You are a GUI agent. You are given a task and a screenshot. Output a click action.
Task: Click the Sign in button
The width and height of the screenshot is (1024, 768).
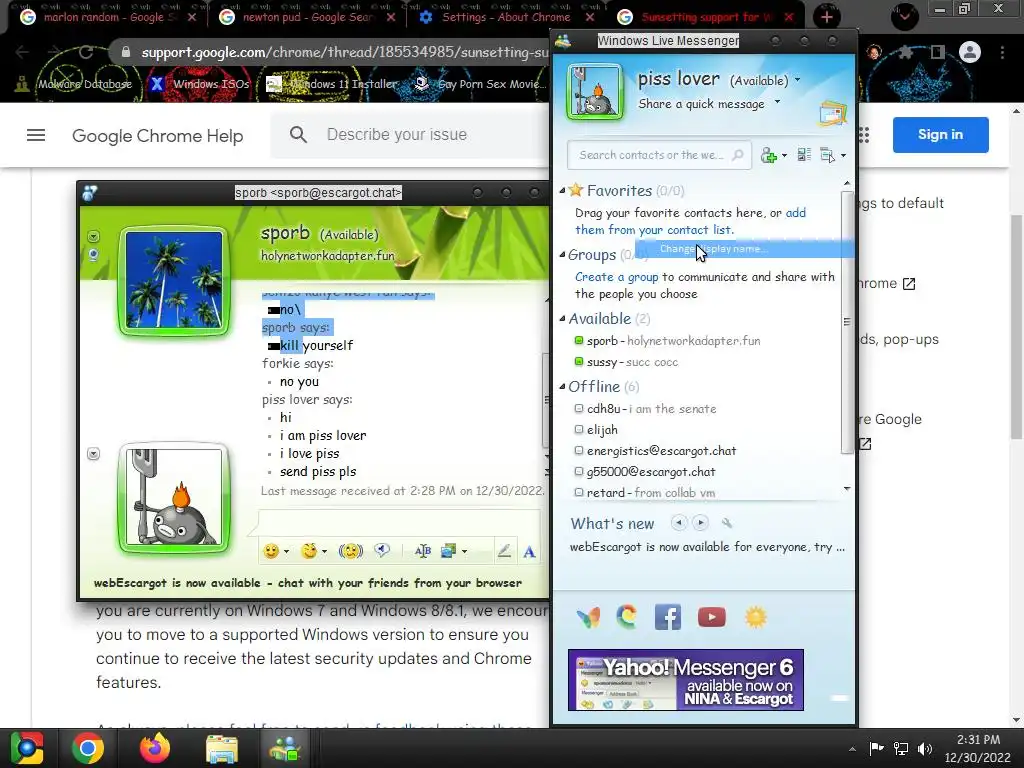[940, 135]
